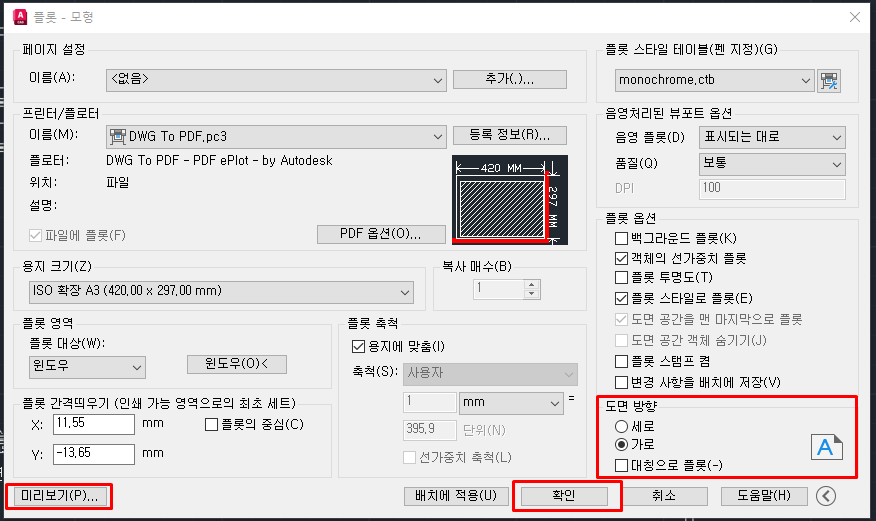The height and width of the screenshot is (521, 876).
Task: Increase copies with the up spinner arrow
Action: 532,284
